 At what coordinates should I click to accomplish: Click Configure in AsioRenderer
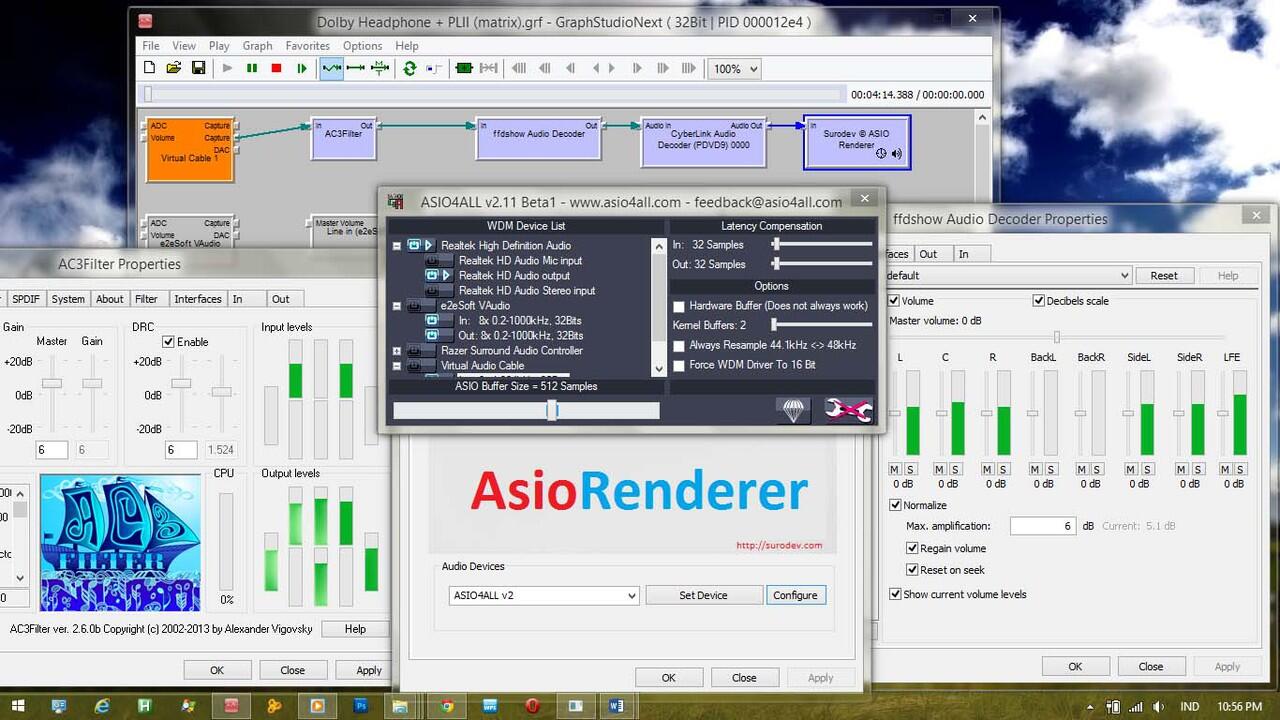pos(795,595)
